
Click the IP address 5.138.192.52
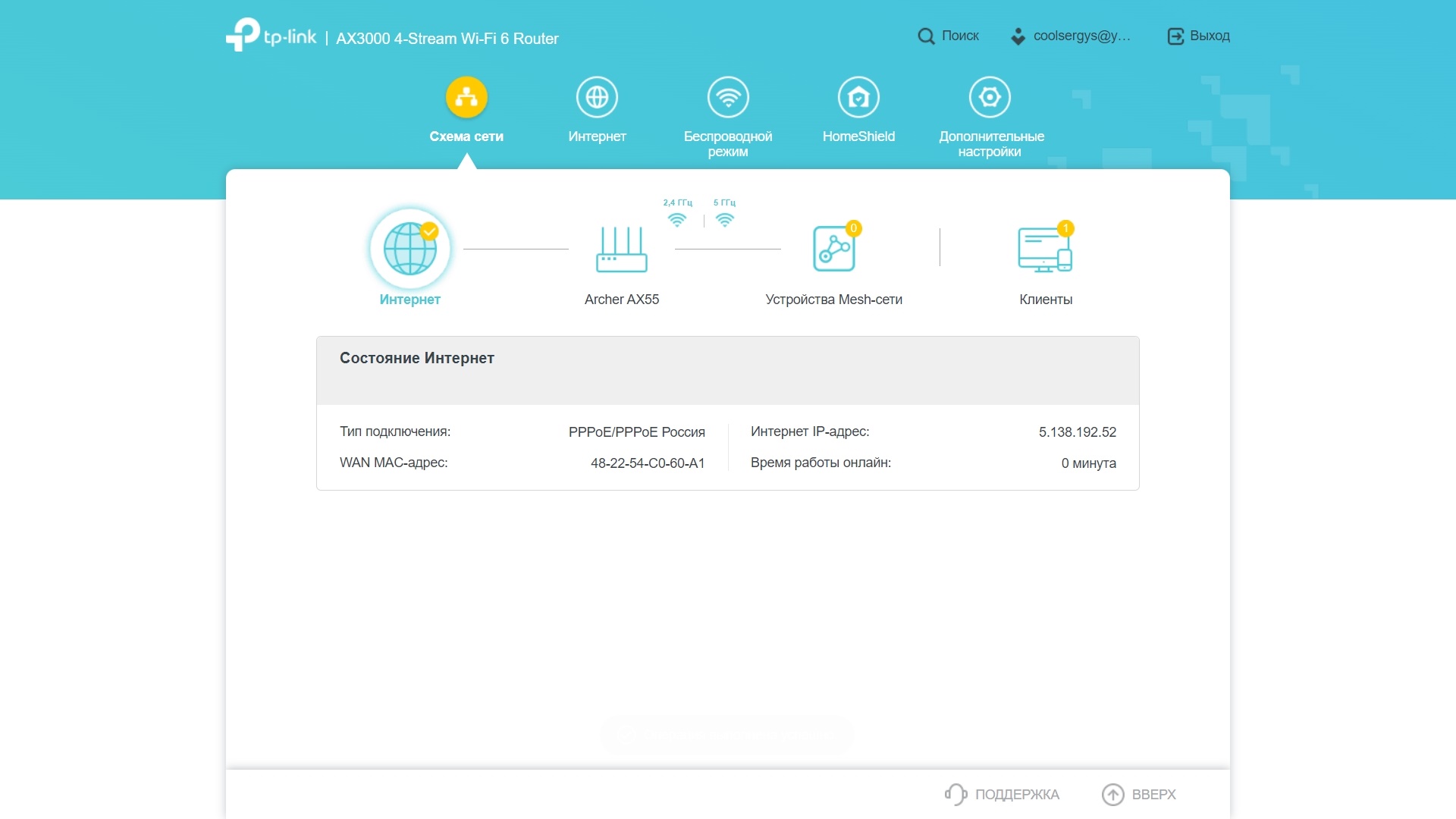coord(1078,432)
